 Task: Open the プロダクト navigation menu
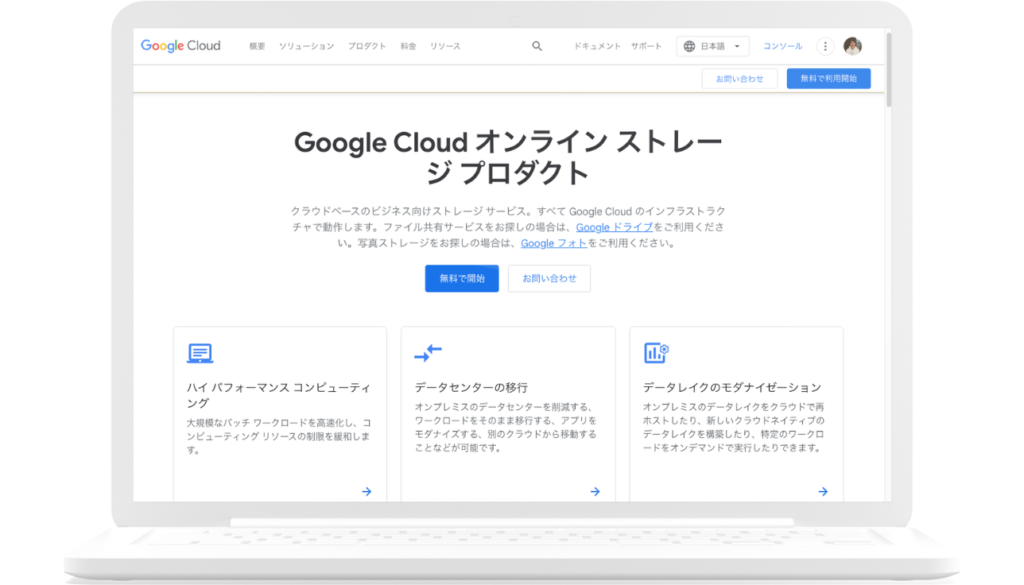pos(367,46)
